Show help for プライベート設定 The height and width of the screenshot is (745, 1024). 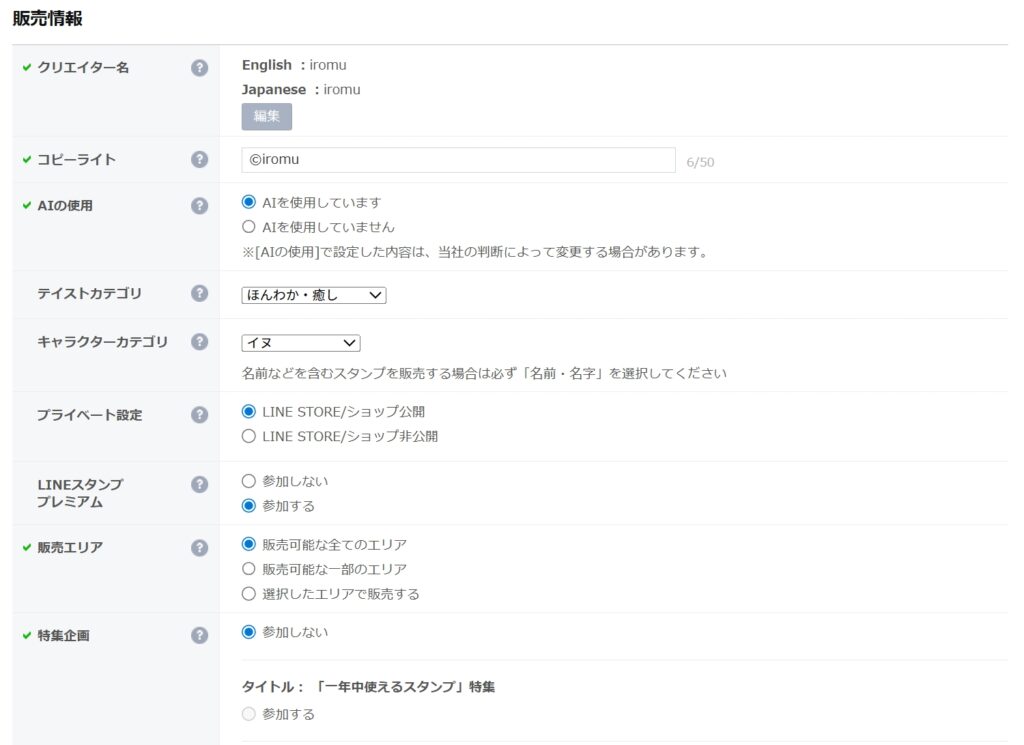(x=200, y=415)
